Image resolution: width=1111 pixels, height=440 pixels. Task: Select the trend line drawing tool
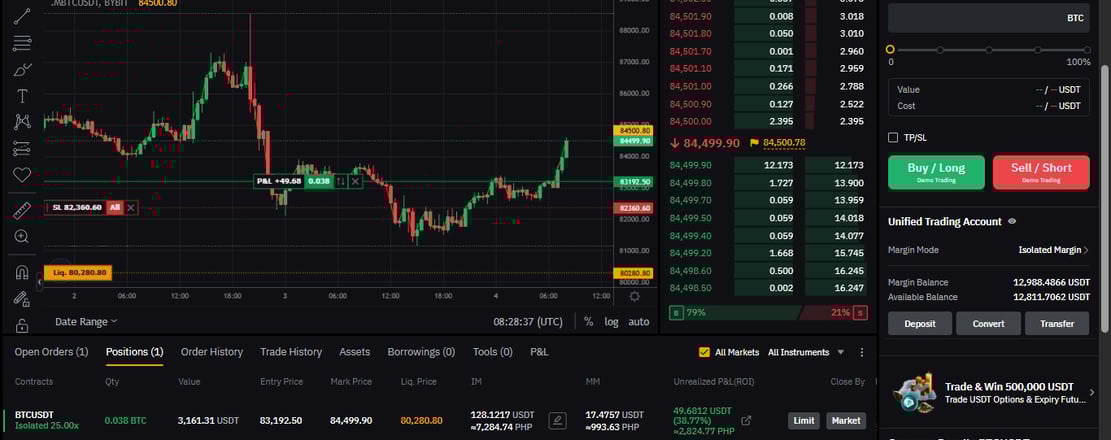(x=22, y=16)
